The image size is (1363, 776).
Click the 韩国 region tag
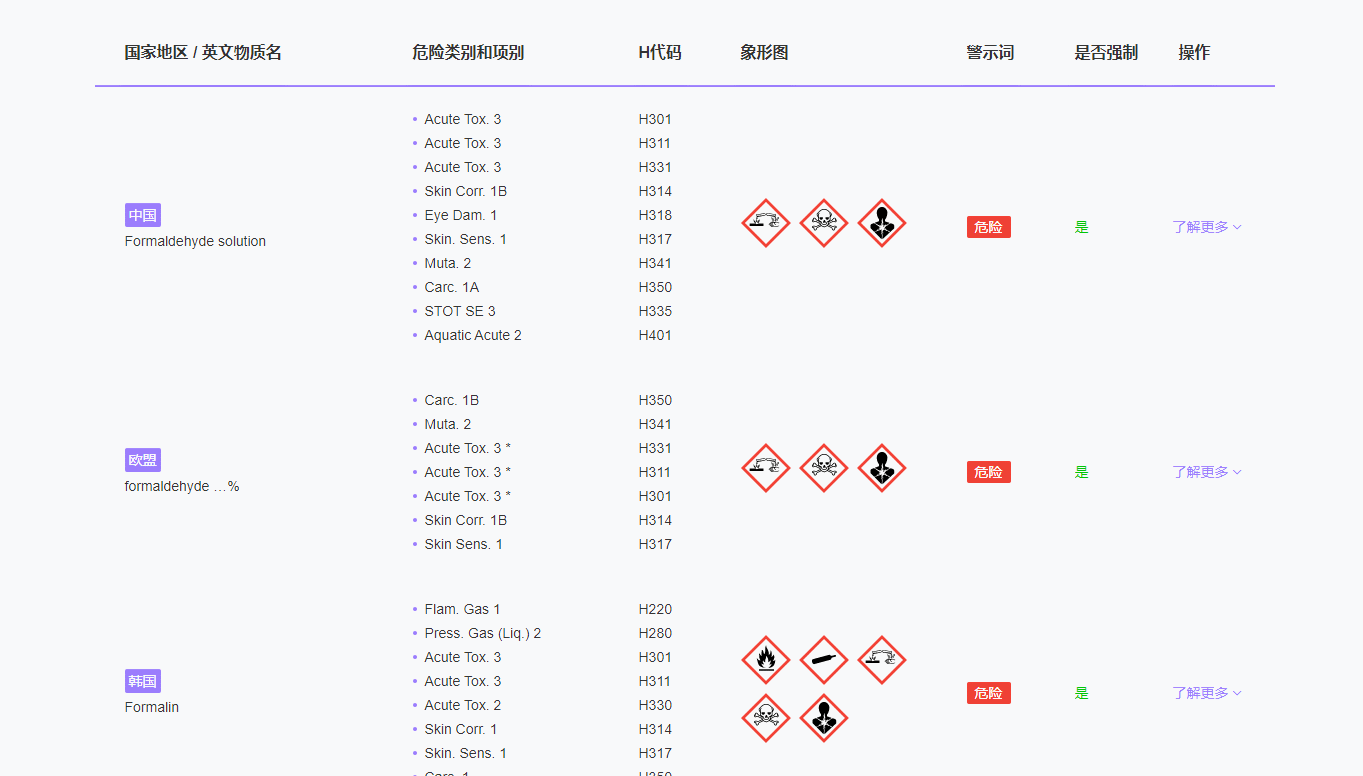pyautogui.click(x=143, y=681)
